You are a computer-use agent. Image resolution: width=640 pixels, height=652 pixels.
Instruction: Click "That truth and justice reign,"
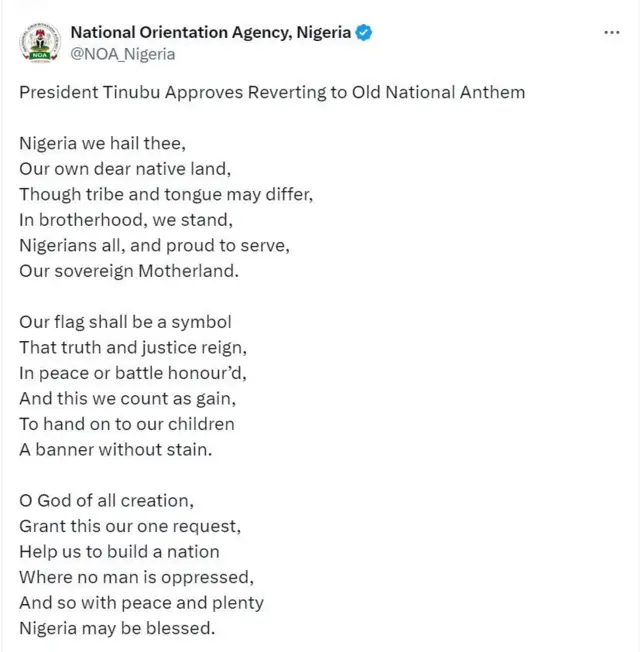click(132, 347)
